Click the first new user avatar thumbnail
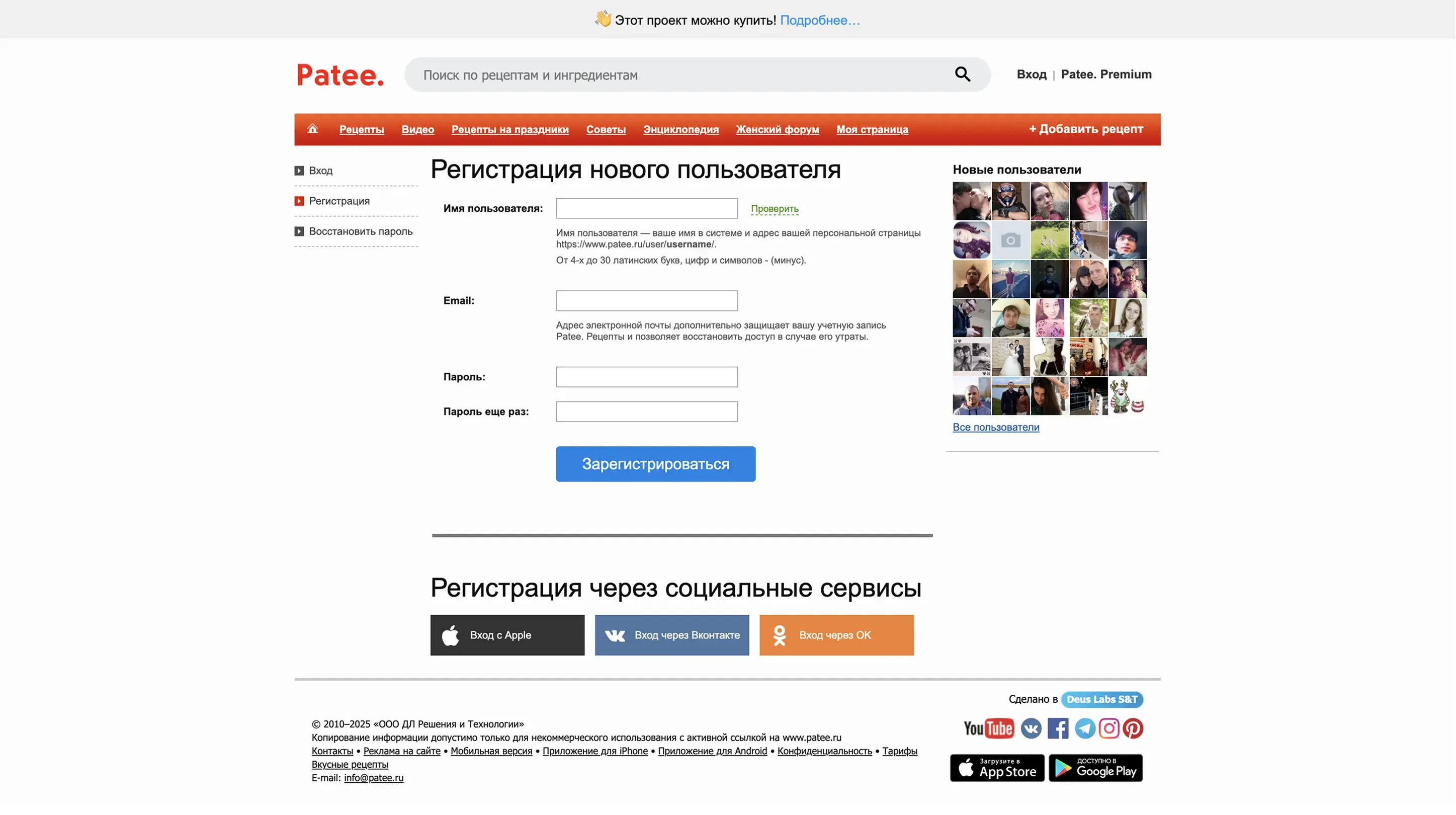This screenshot has height=815, width=1456. [971, 201]
